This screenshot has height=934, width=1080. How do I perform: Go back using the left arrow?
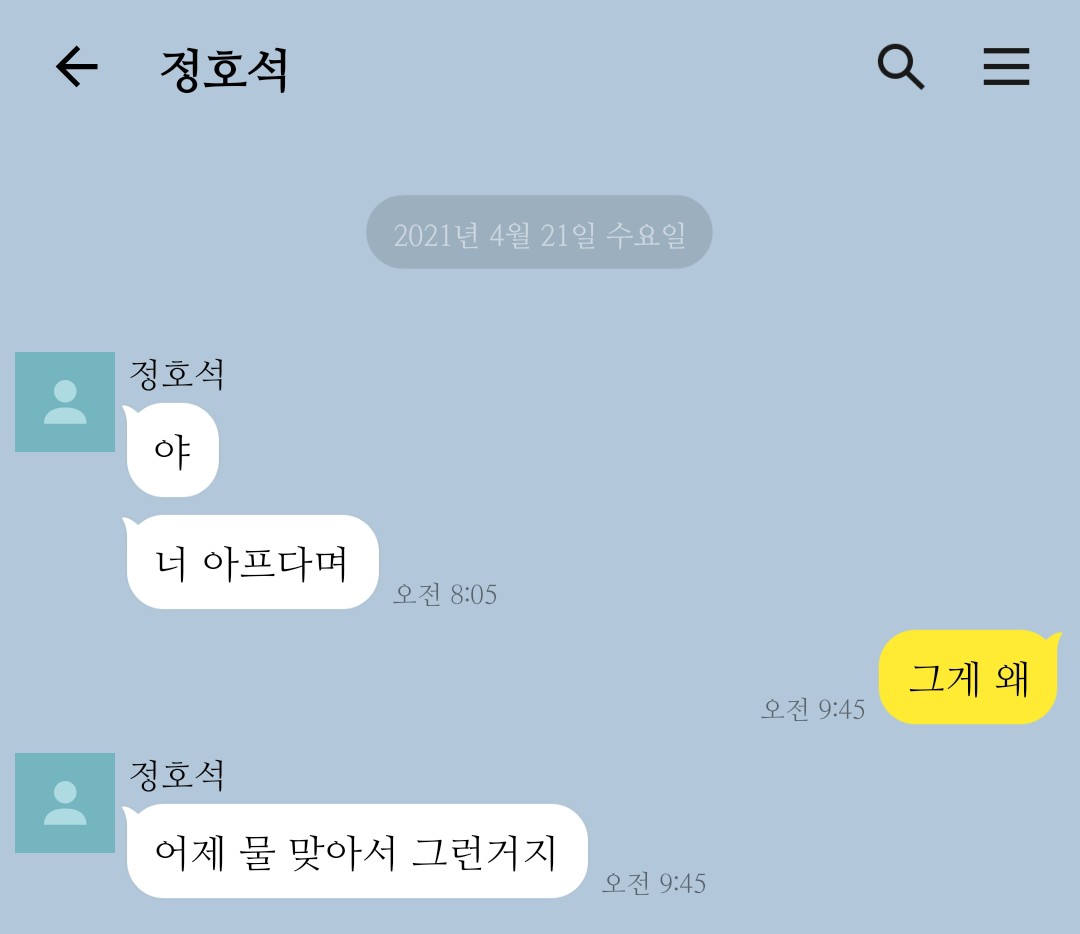[x=76, y=67]
